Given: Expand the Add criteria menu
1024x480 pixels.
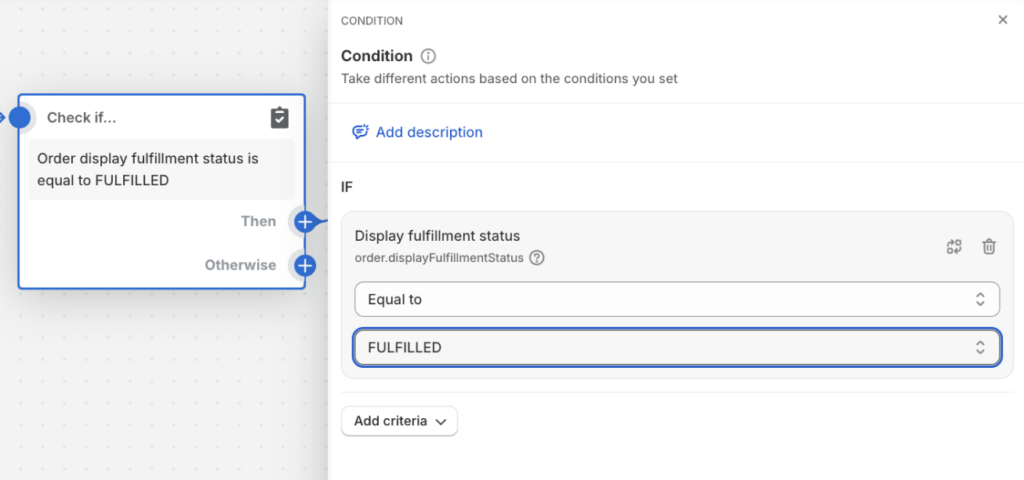Looking at the screenshot, I should coord(400,421).
